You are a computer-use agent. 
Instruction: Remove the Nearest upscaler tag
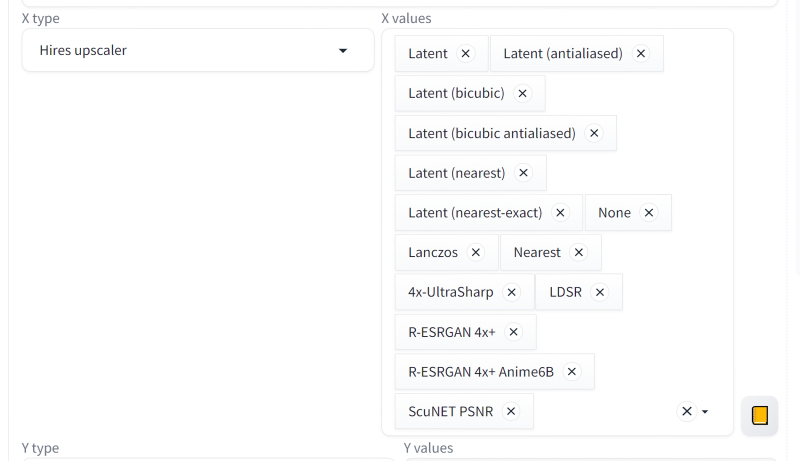tap(579, 252)
